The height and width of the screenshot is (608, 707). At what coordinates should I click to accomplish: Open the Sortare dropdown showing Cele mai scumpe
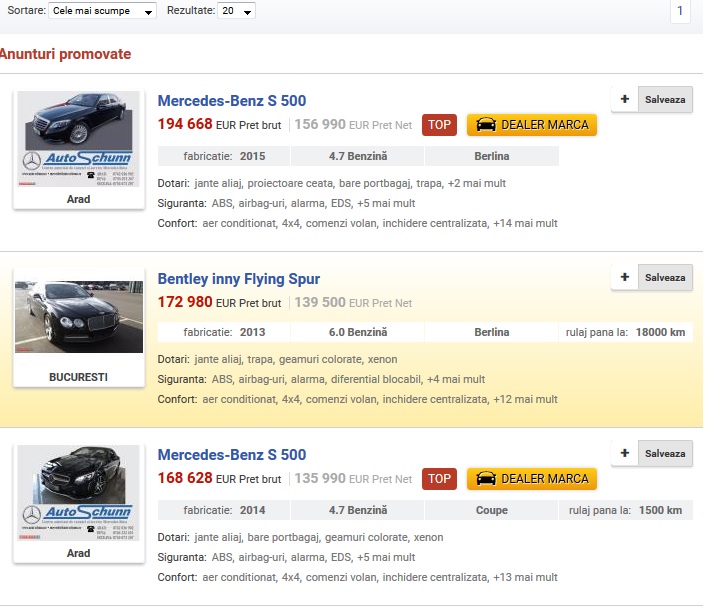click(102, 10)
